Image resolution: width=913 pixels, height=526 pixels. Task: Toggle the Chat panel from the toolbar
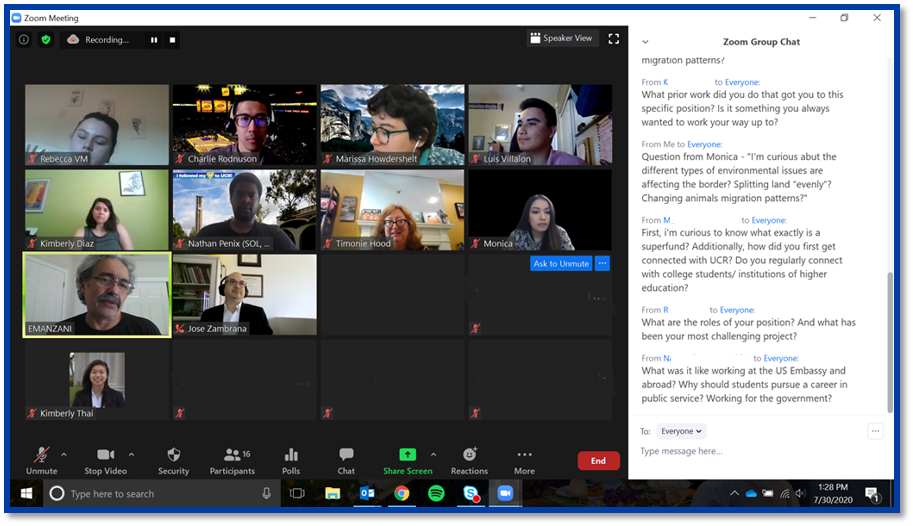(x=346, y=460)
